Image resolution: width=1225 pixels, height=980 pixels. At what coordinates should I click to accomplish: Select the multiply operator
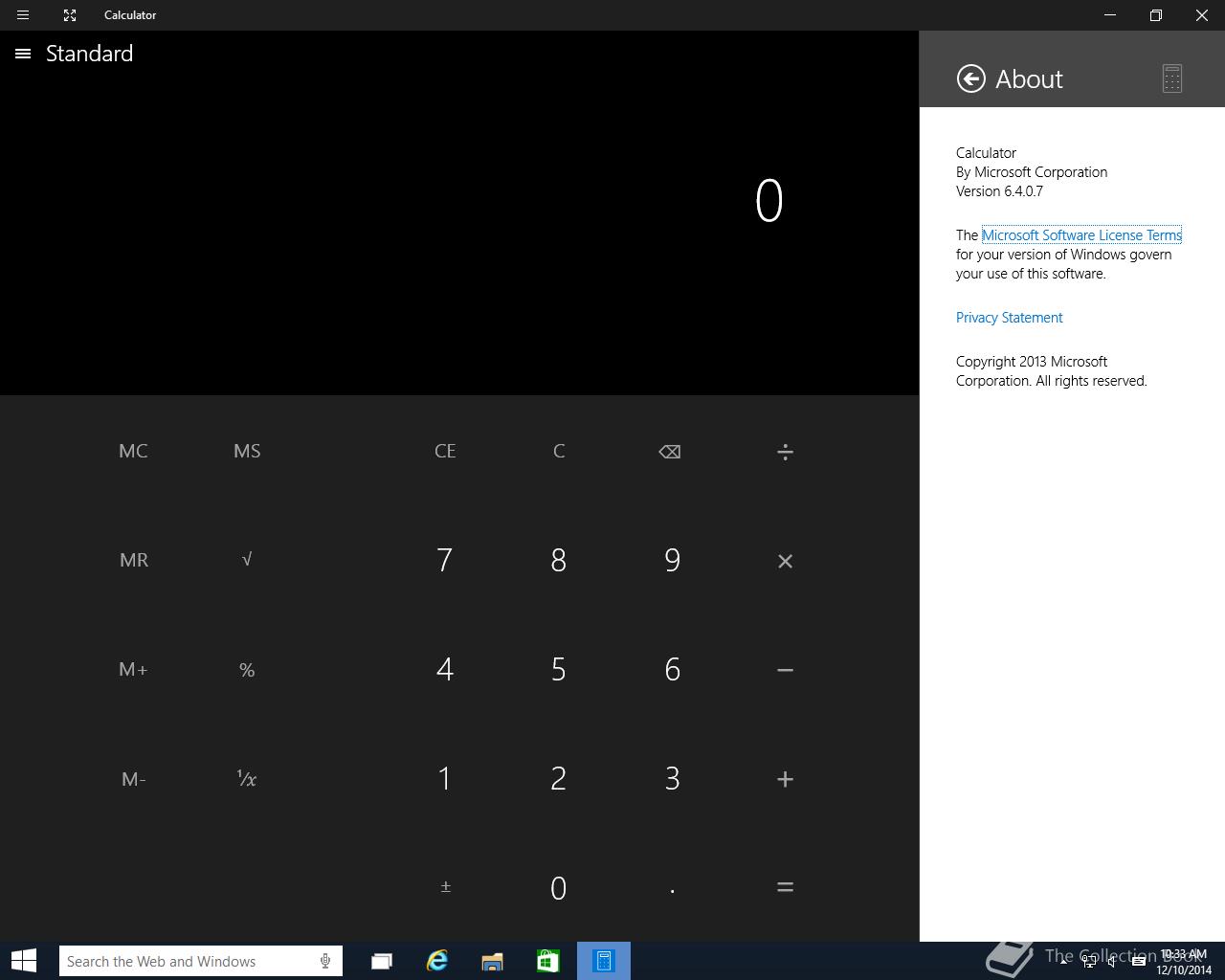tap(785, 561)
